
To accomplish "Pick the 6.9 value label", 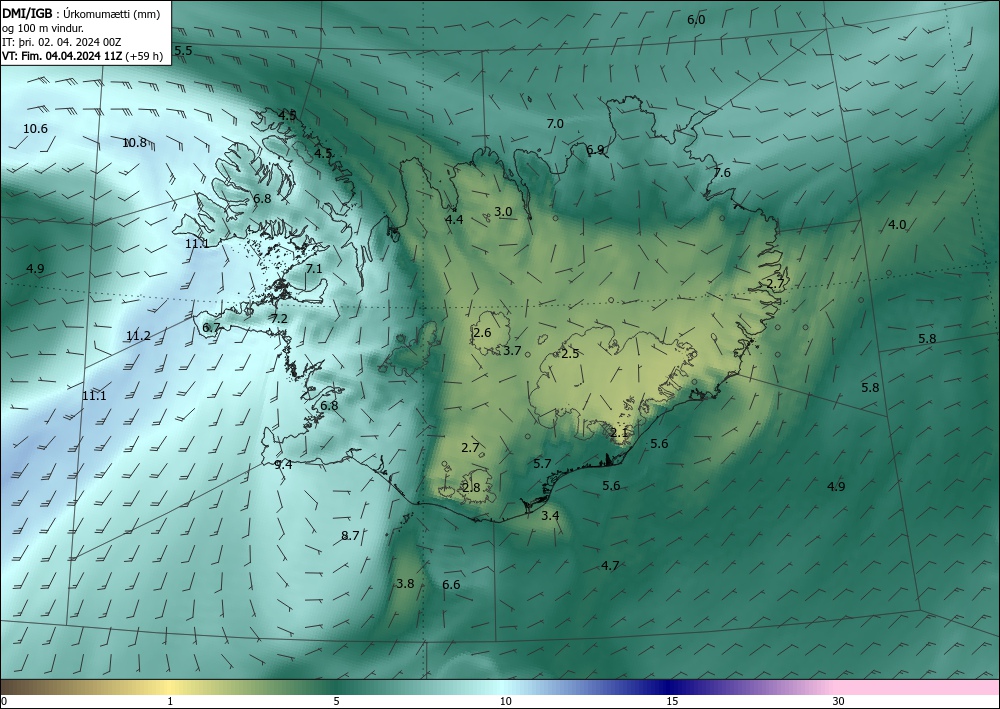I will (x=595, y=150).
